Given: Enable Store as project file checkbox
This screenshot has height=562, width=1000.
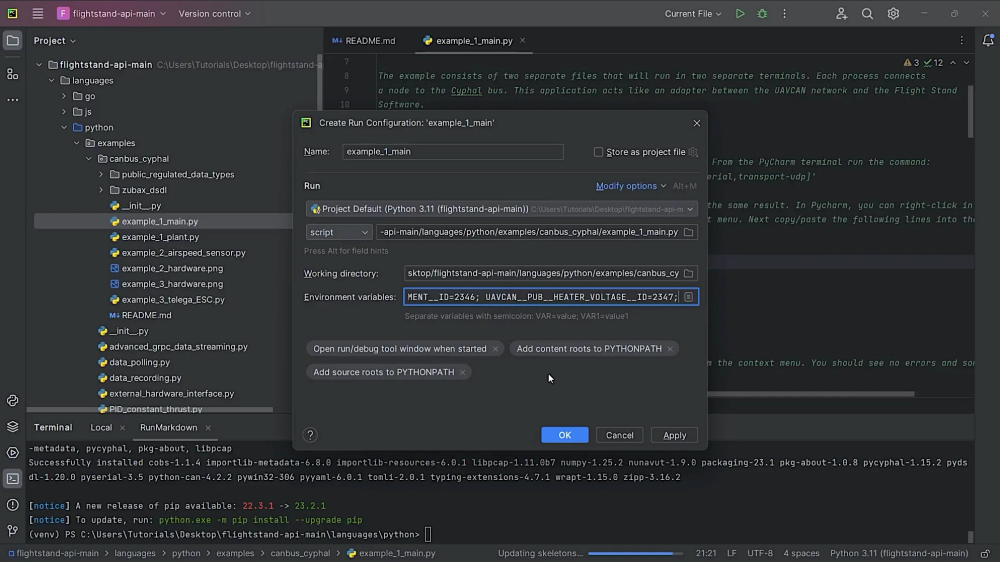Looking at the screenshot, I should (598, 152).
